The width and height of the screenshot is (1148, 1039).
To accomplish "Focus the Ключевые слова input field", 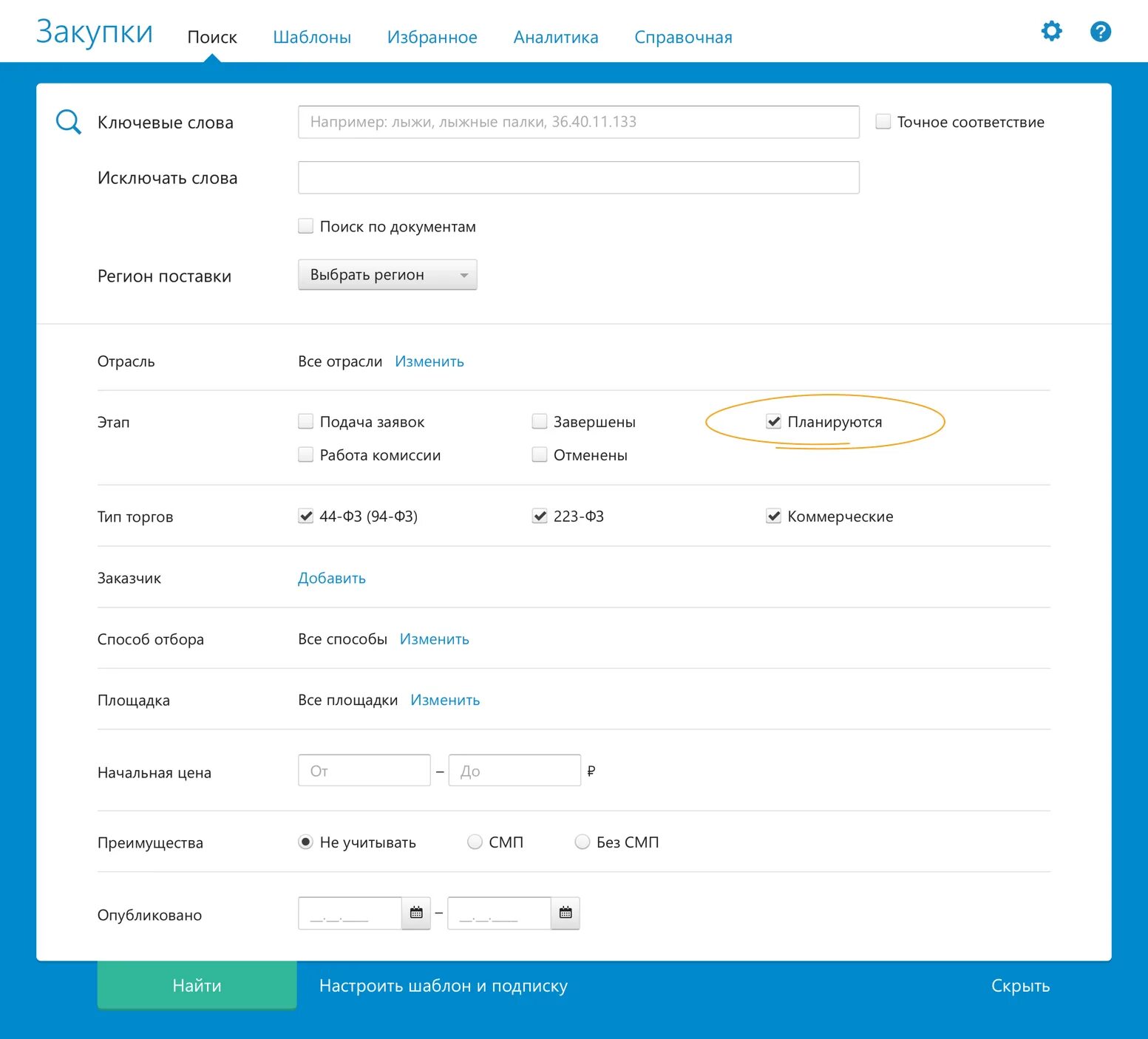I will [579, 122].
